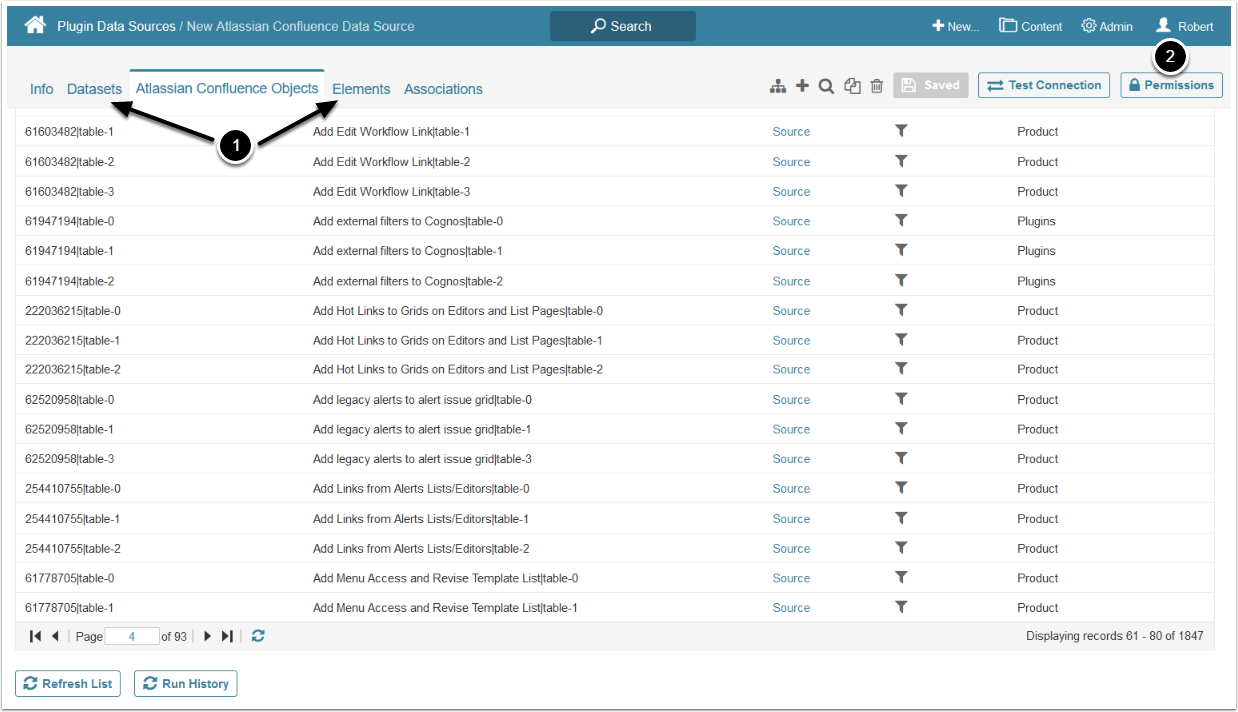Open filter for 222036215|table-0 row
The width and height of the screenshot is (1238, 712).
pyautogui.click(x=901, y=310)
